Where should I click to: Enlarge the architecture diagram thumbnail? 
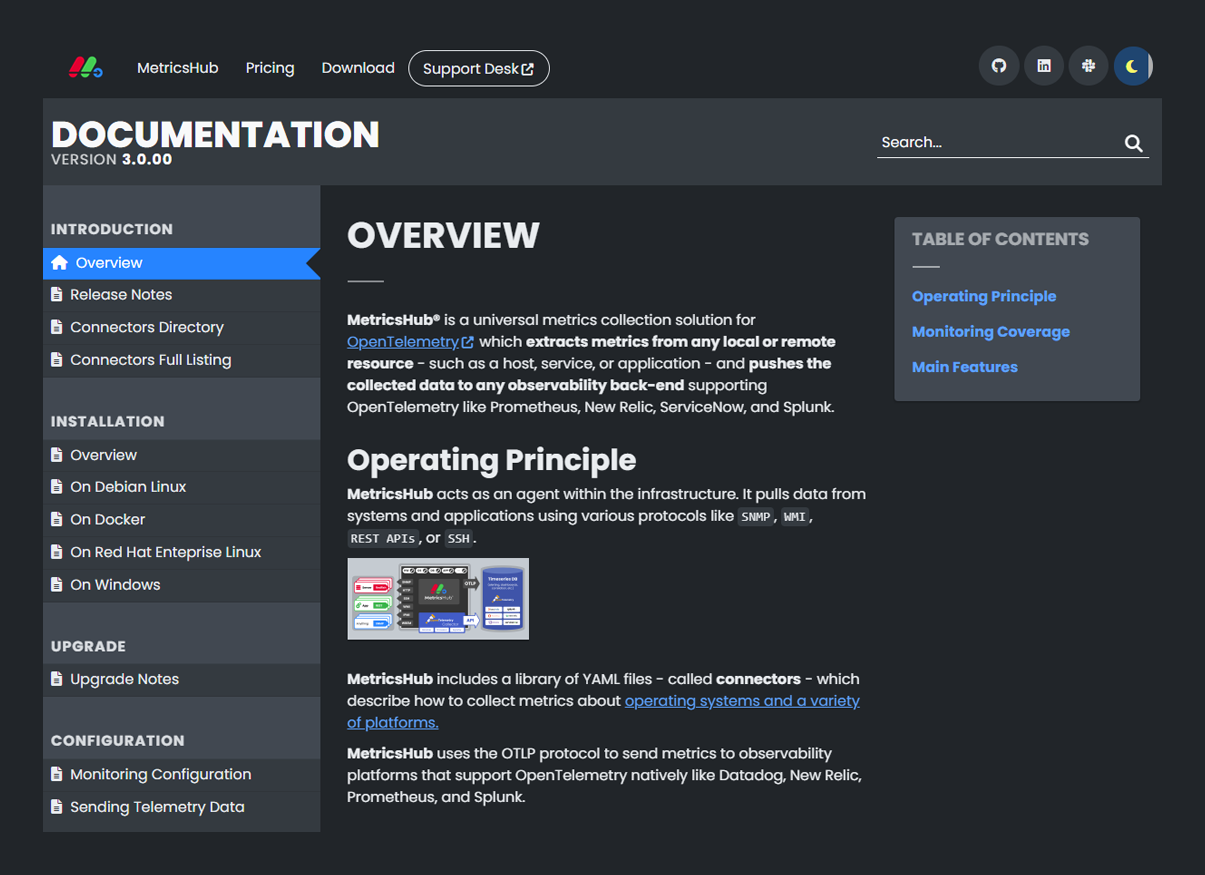(438, 599)
